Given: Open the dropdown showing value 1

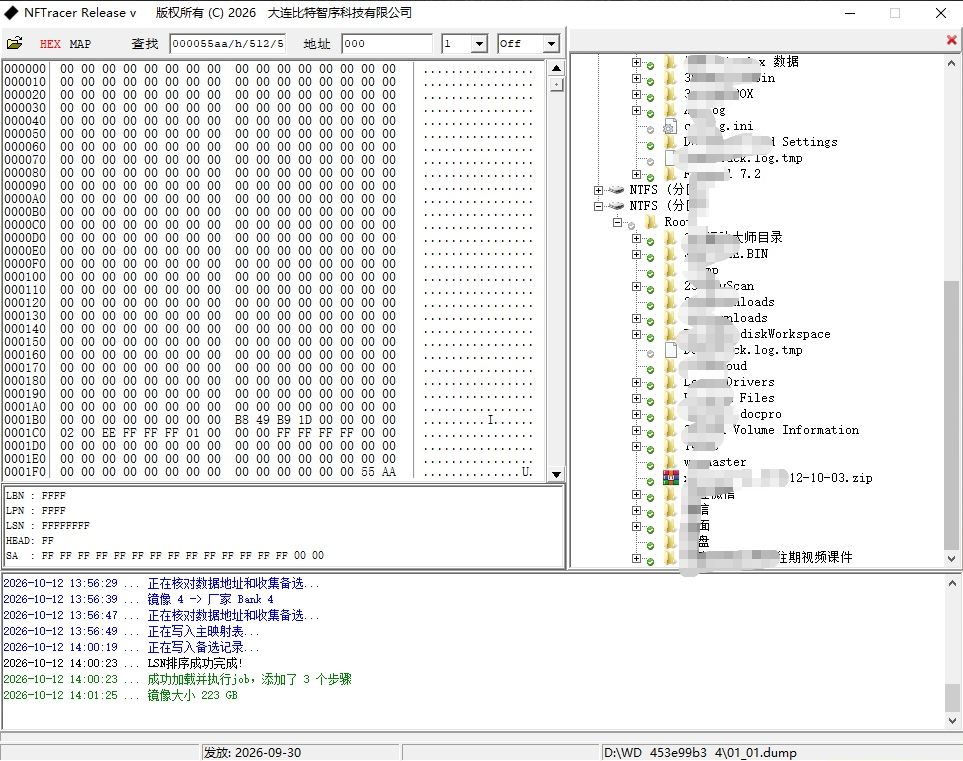Looking at the screenshot, I should tap(479, 44).
